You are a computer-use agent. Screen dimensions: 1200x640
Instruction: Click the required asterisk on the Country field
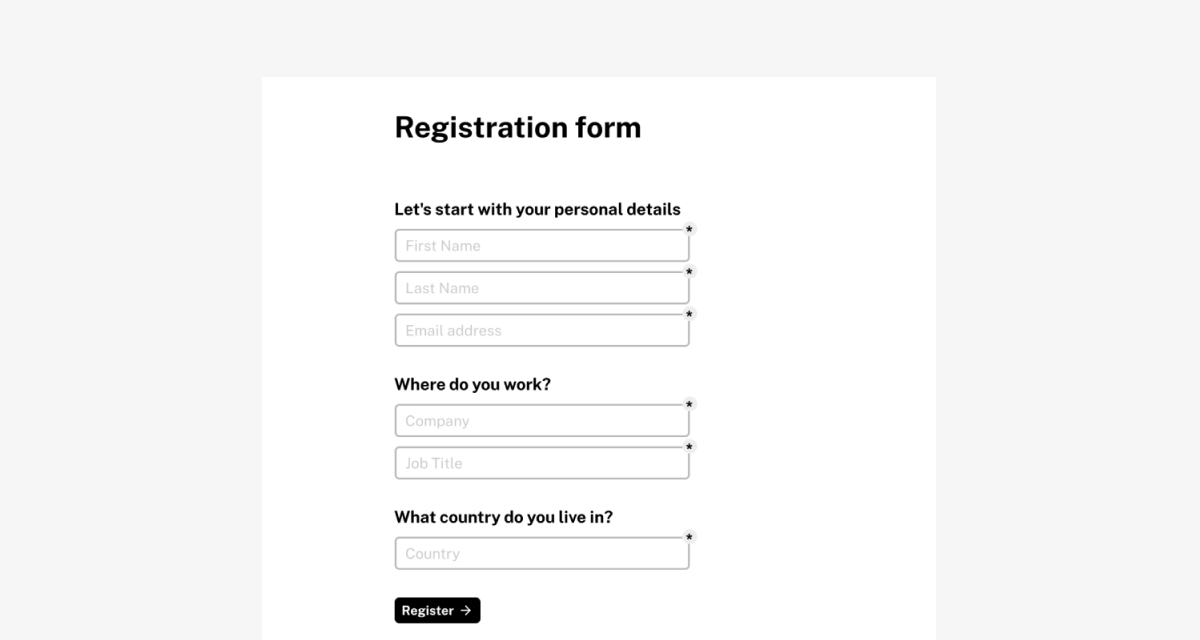[x=689, y=538]
